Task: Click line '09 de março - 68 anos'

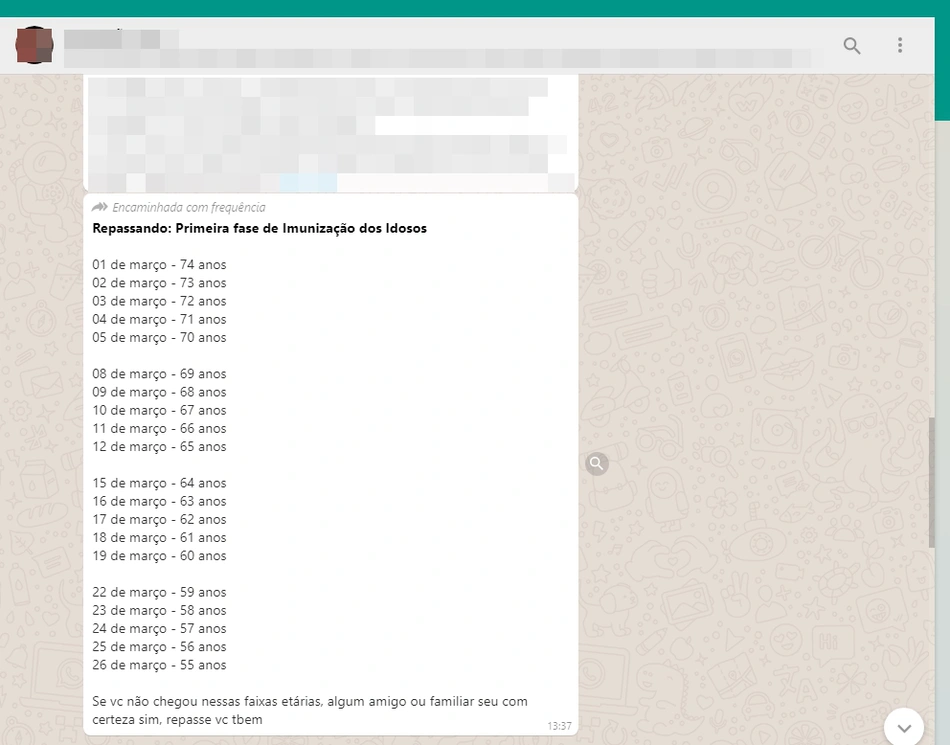Action: pyautogui.click(x=159, y=392)
